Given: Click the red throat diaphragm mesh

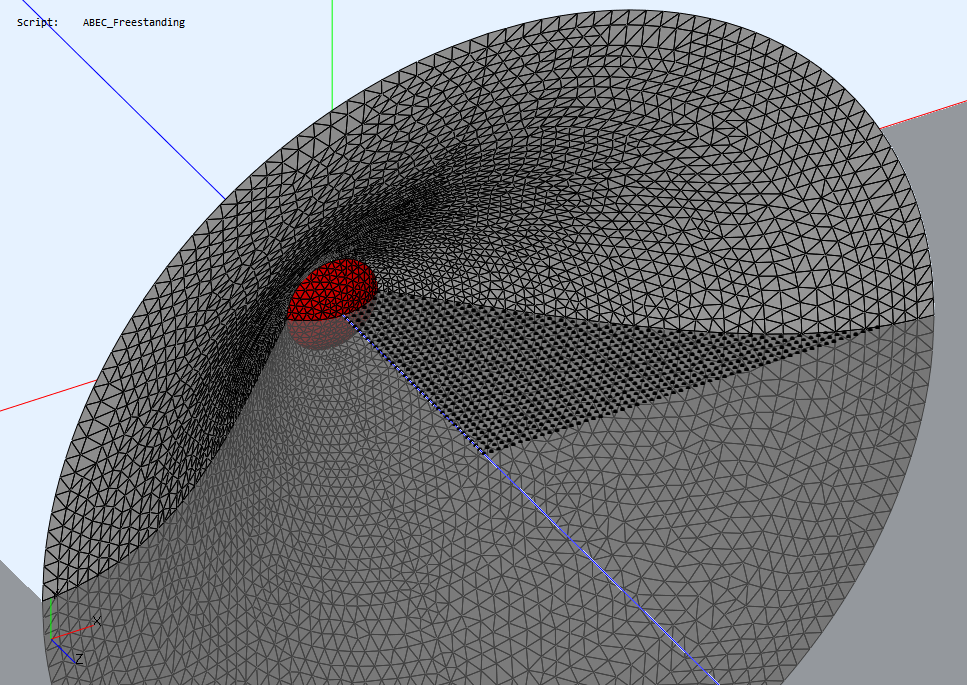Looking at the screenshot, I should tap(332, 290).
